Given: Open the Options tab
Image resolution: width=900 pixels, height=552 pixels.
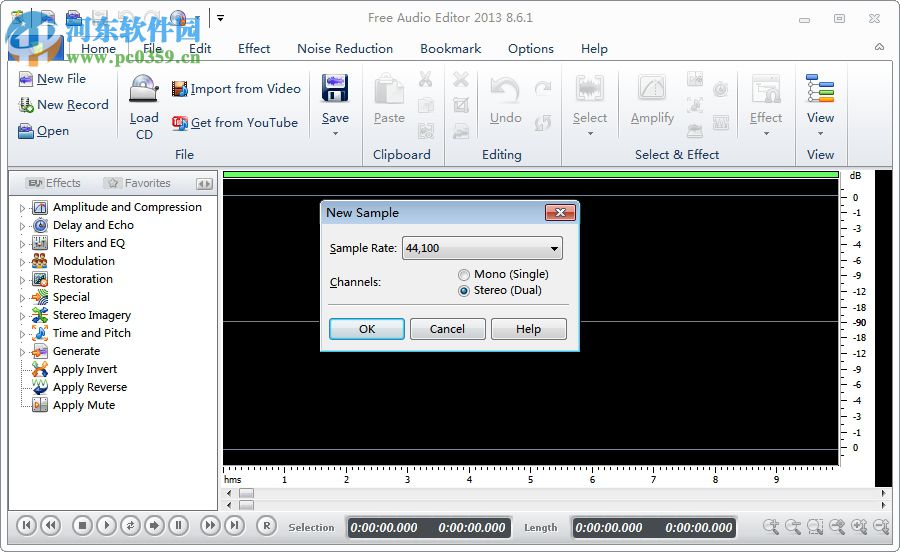Looking at the screenshot, I should [530, 49].
